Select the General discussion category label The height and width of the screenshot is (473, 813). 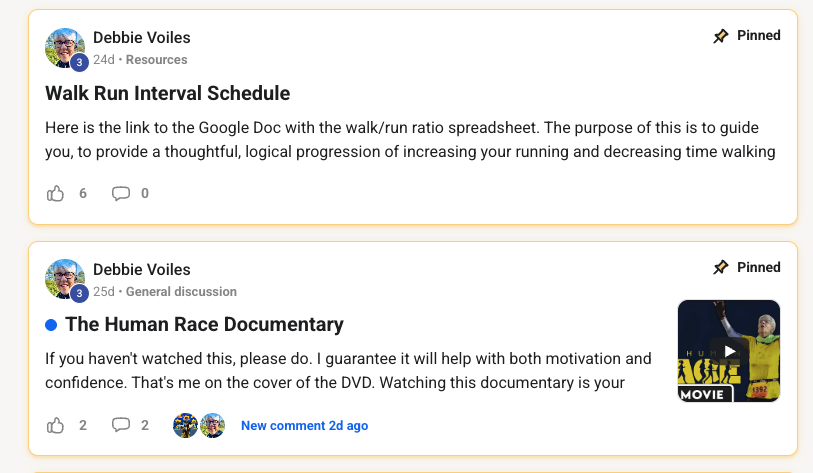tap(181, 291)
